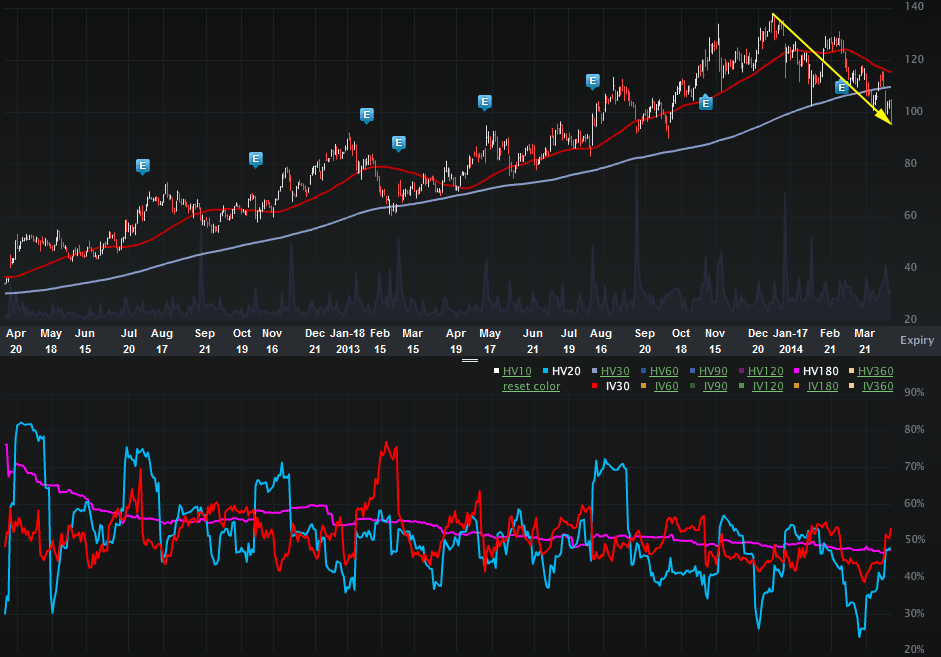The height and width of the screenshot is (657, 941).
Task: Add the HV120 line to the chart
Action: click(x=765, y=371)
